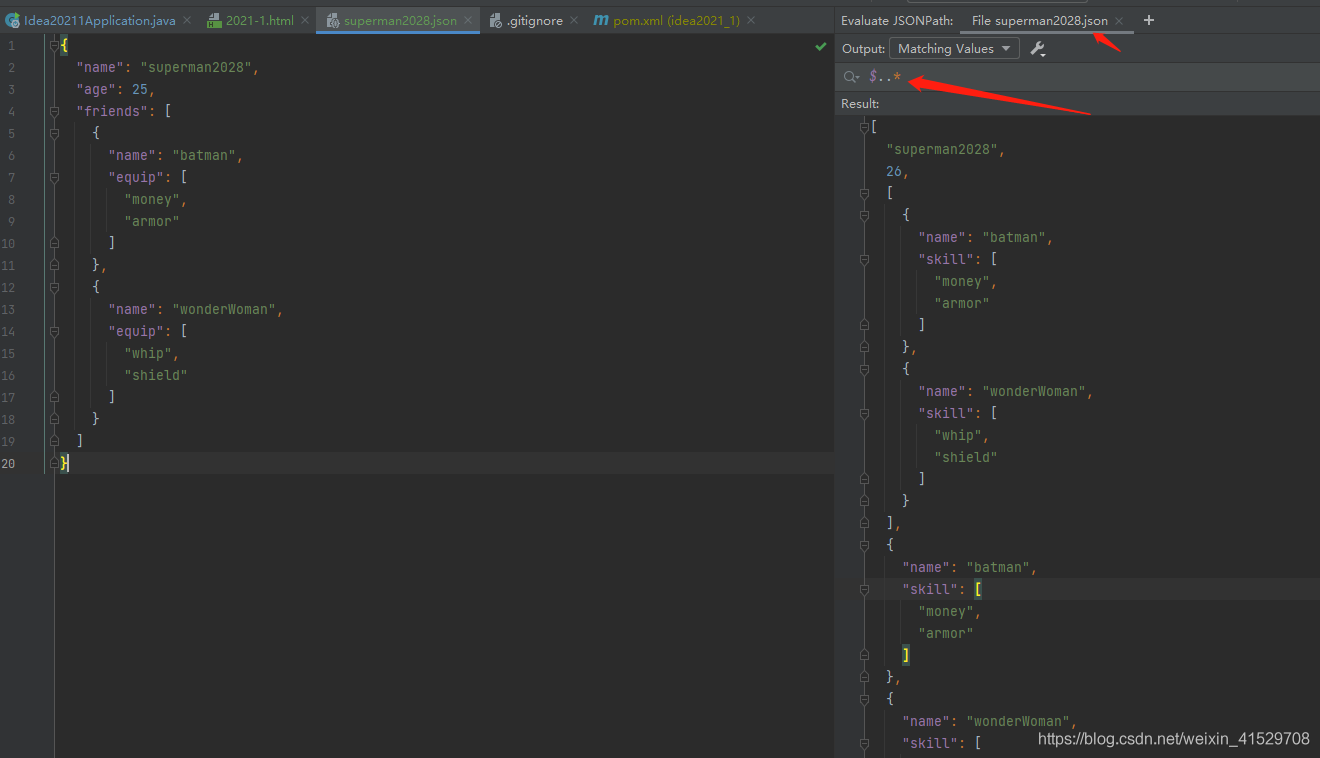1320x758 pixels.
Task: Click the Maven icon on pom.xml tab
Action: click(x=600, y=20)
